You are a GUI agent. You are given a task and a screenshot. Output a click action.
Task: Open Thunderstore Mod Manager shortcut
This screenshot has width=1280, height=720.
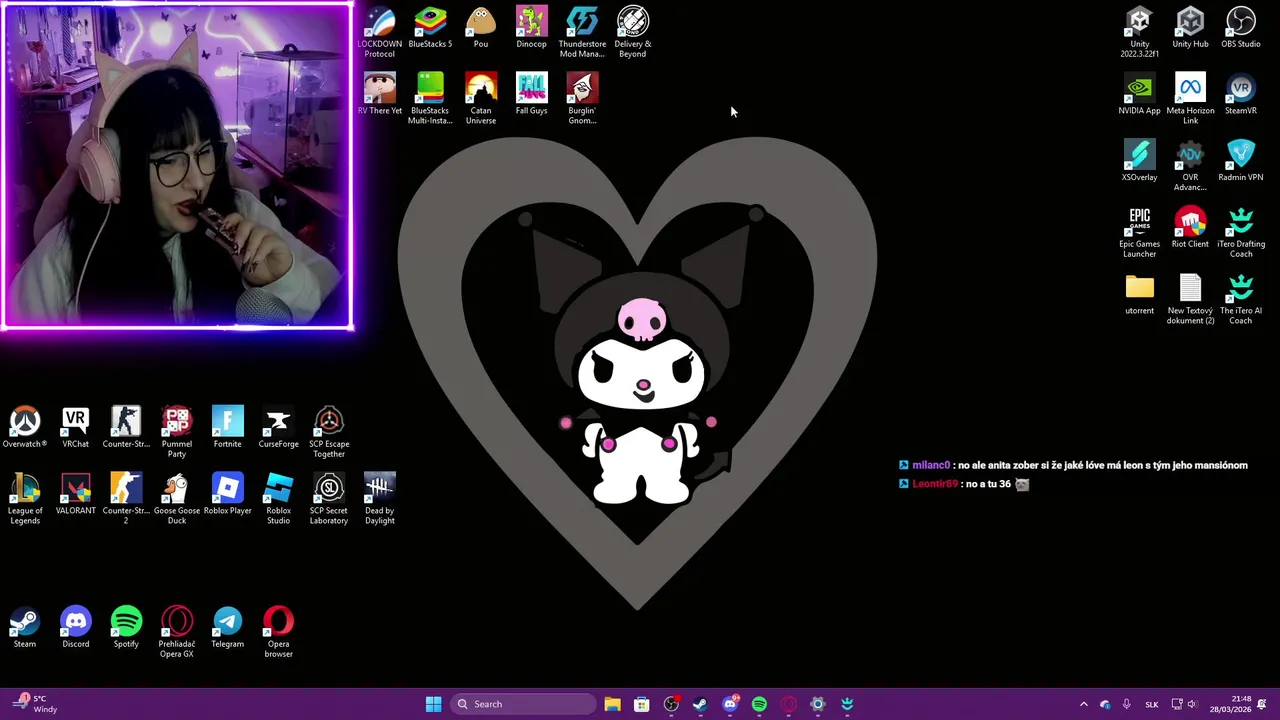click(x=582, y=32)
